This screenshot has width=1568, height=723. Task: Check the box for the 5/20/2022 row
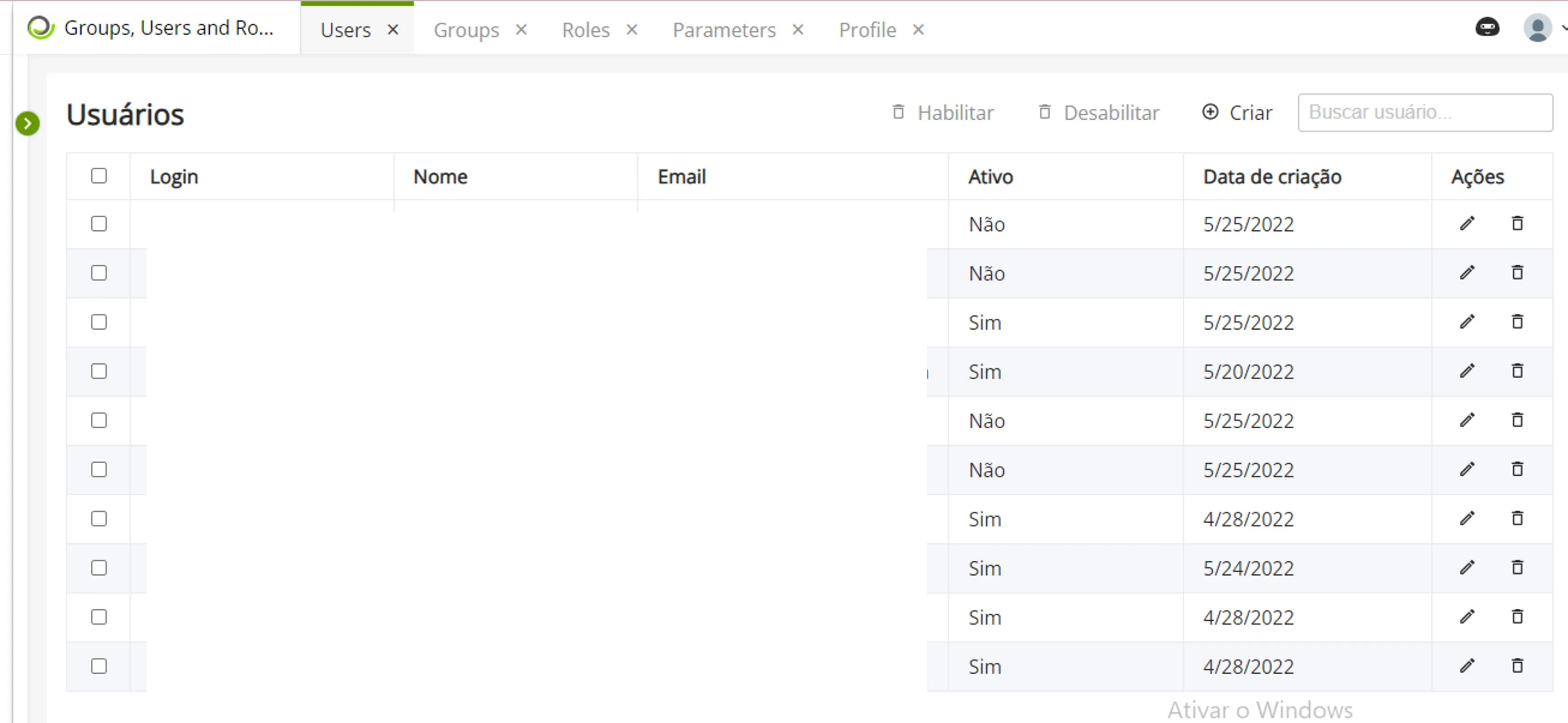(x=99, y=371)
